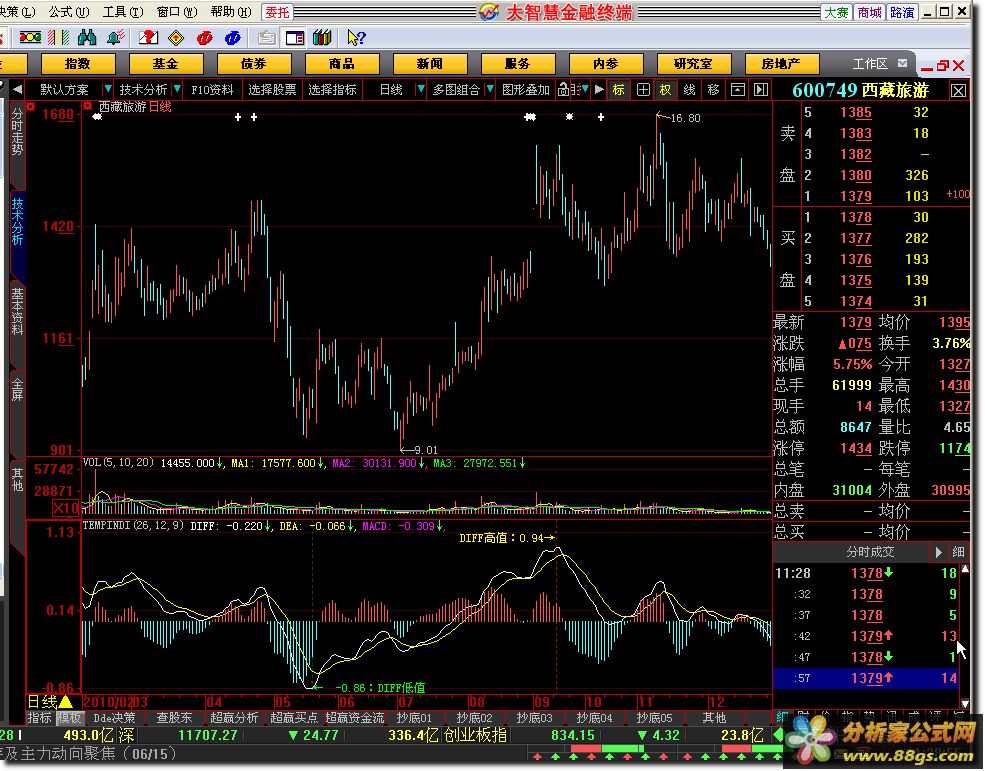Click the 大赛 link button
The image size is (985, 771).
coord(837,12)
